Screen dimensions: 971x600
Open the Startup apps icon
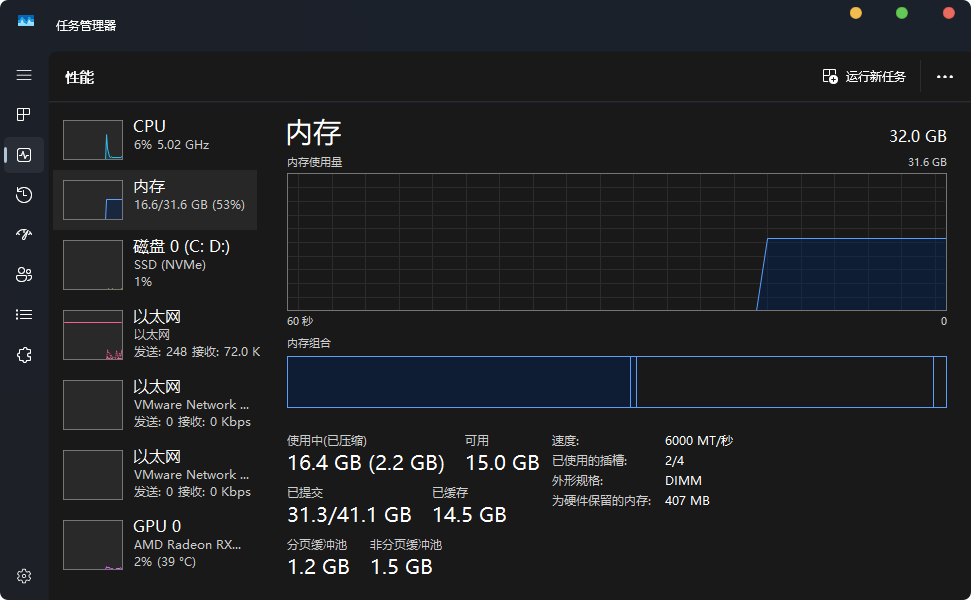pyautogui.click(x=24, y=235)
